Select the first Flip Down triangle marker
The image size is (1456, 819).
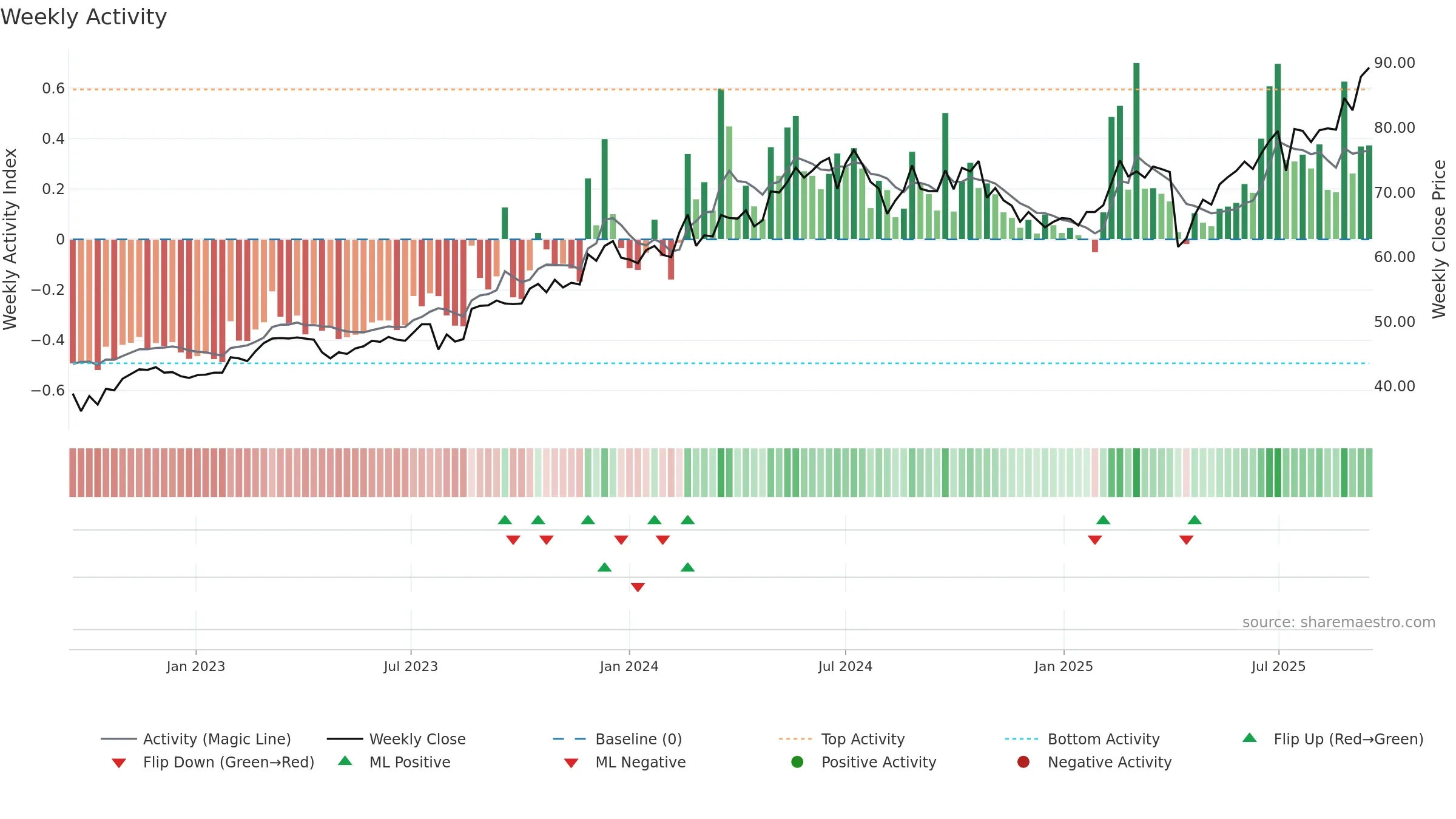tap(513, 540)
